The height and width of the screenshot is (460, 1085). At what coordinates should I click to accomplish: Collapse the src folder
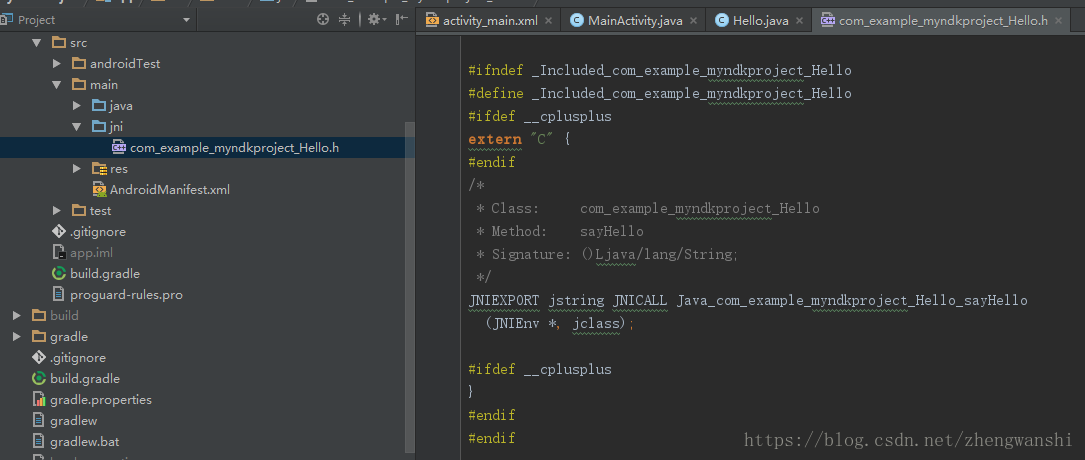click(x=37, y=43)
